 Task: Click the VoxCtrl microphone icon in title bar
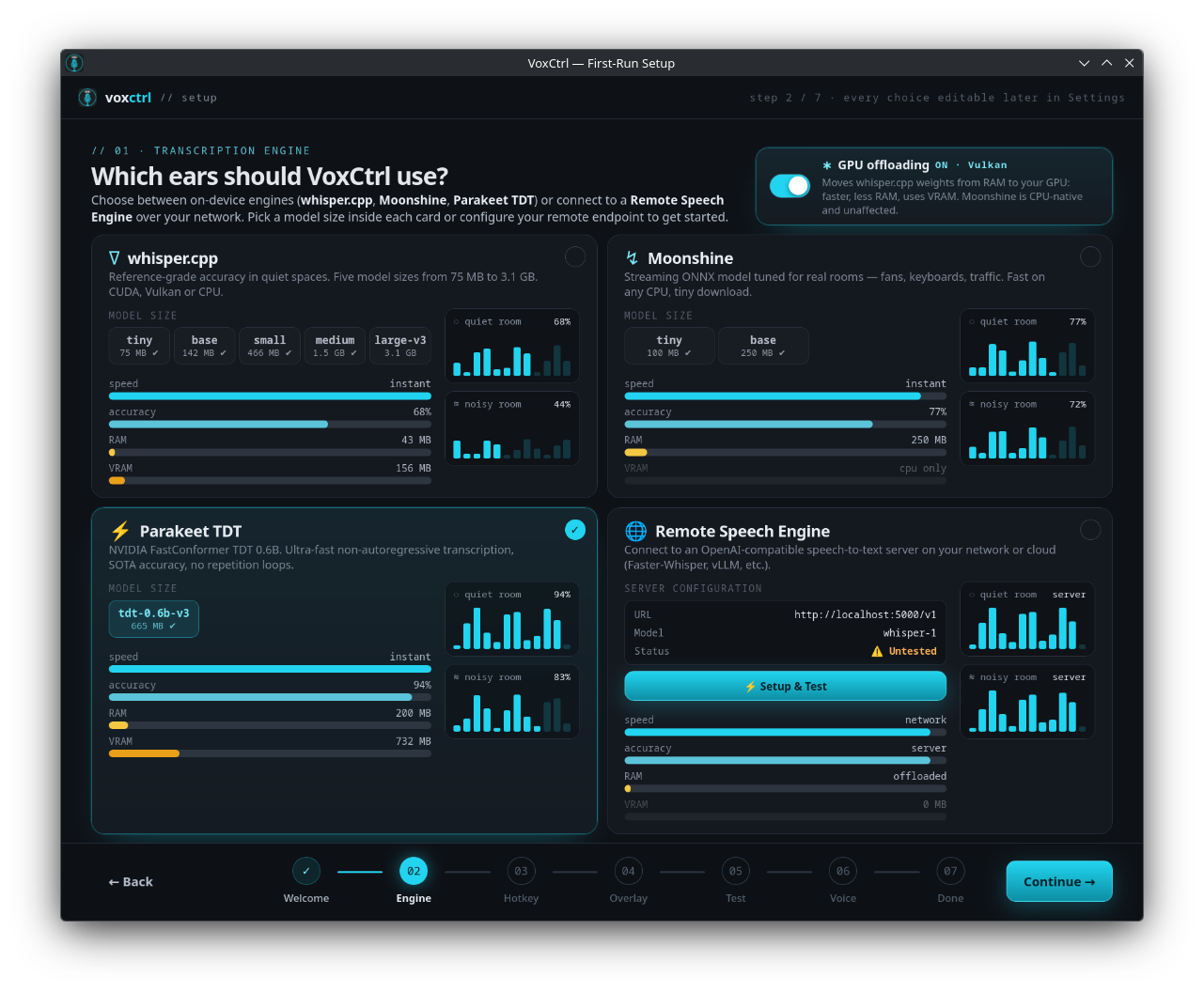[75, 63]
